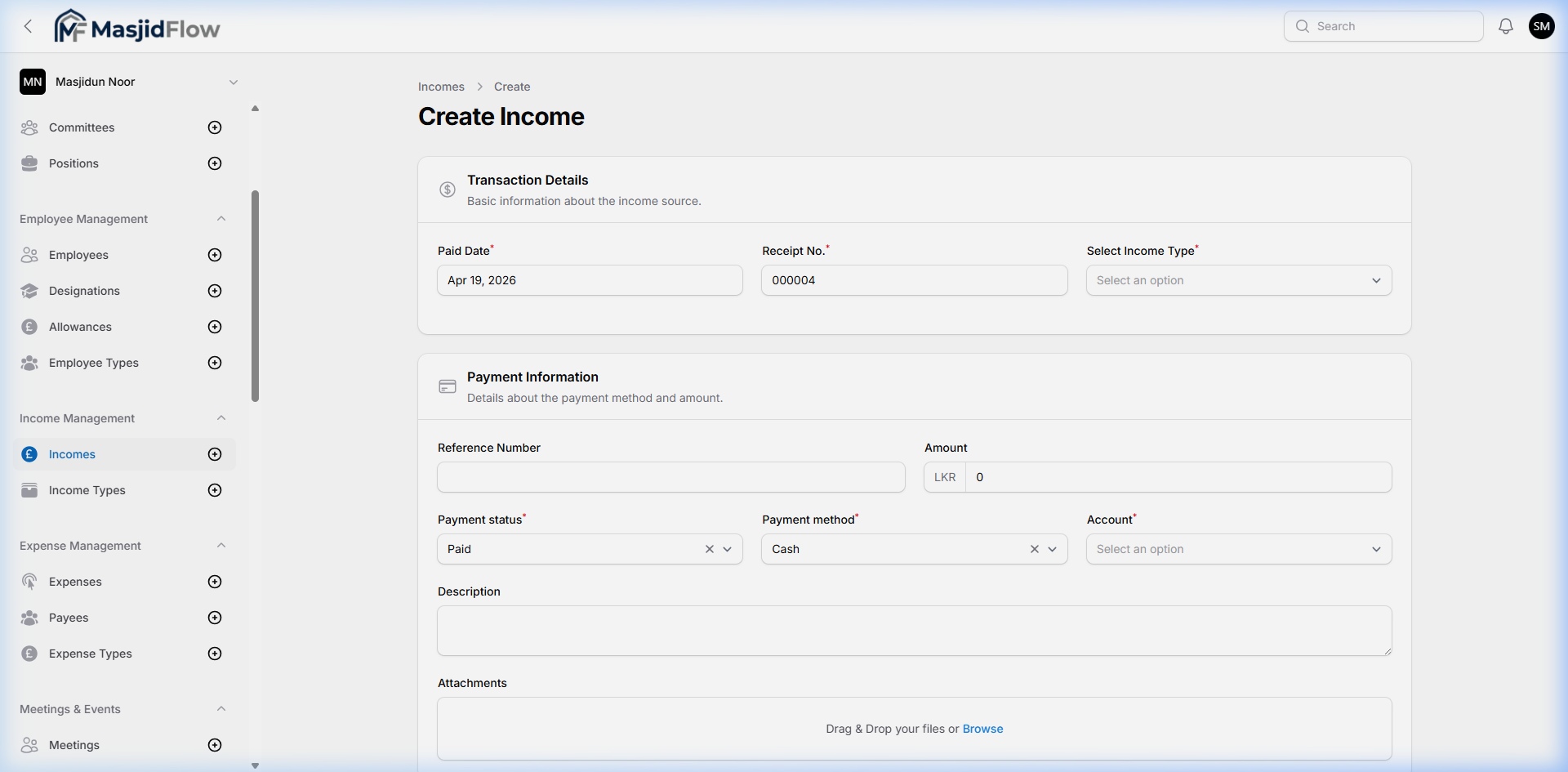Add a new Committee using the plus icon

214,127
